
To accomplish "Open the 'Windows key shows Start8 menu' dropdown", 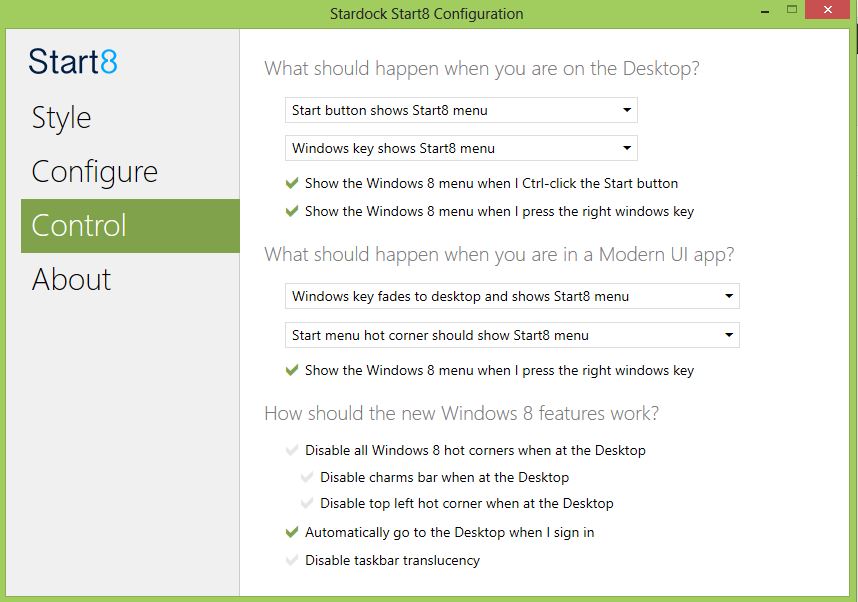I will pyautogui.click(x=461, y=148).
